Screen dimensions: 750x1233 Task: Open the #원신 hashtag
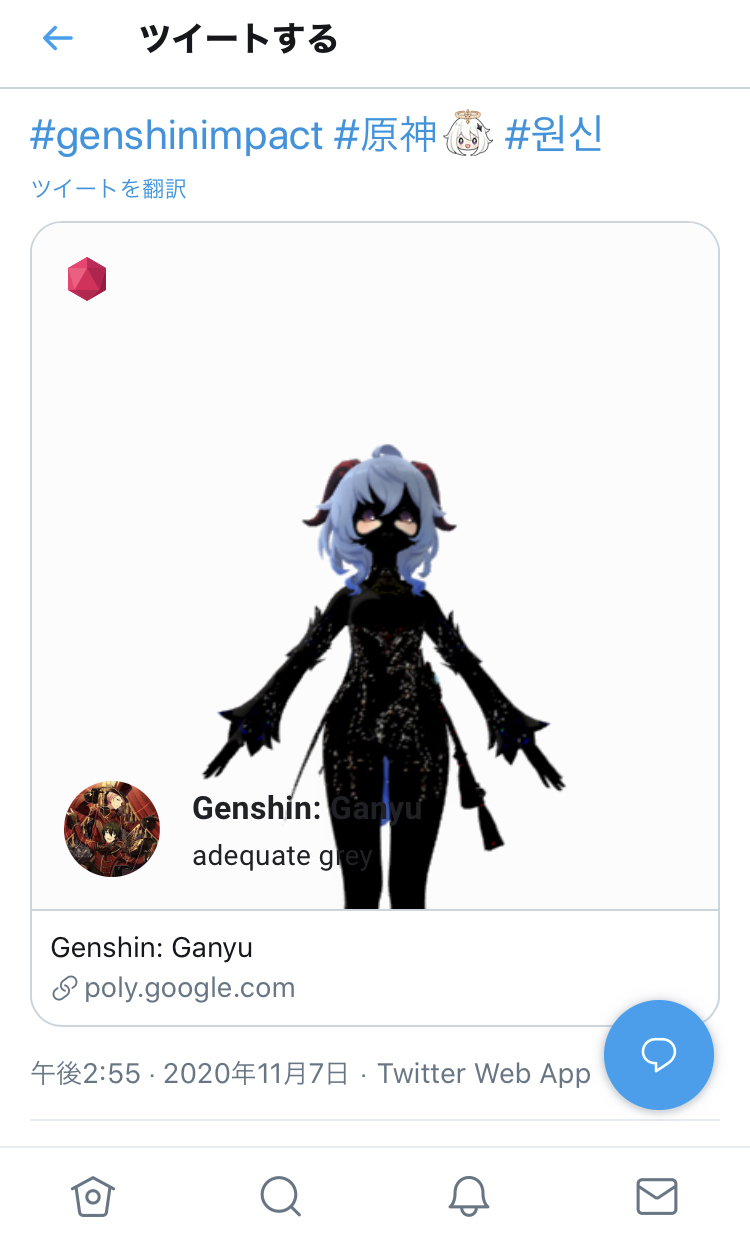point(554,134)
